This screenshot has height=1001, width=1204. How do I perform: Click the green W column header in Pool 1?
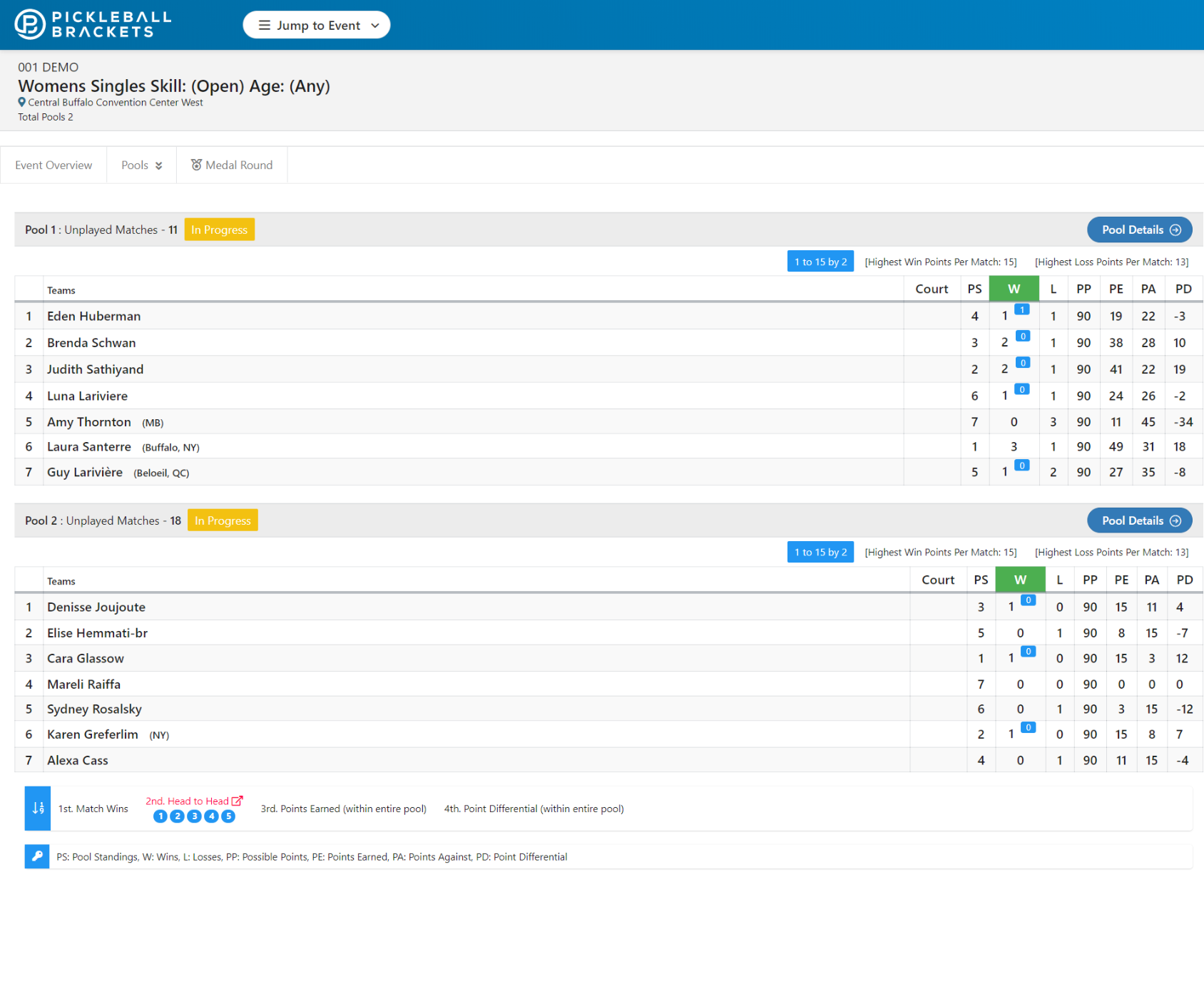click(x=1014, y=289)
